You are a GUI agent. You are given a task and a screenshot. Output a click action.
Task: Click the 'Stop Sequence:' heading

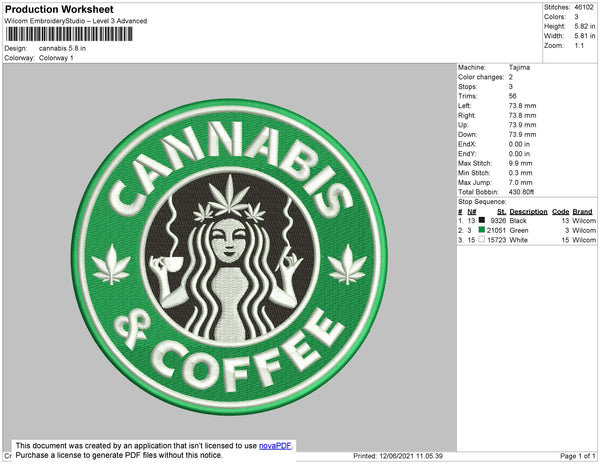pyautogui.click(x=482, y=202)
